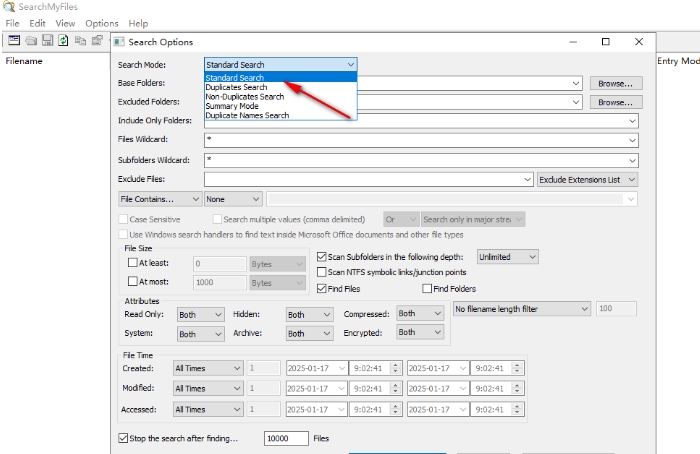Viewport: 700px width, 454px height.
Task: Click the open folder toolbar icon
Action: [x=31, y=40]
